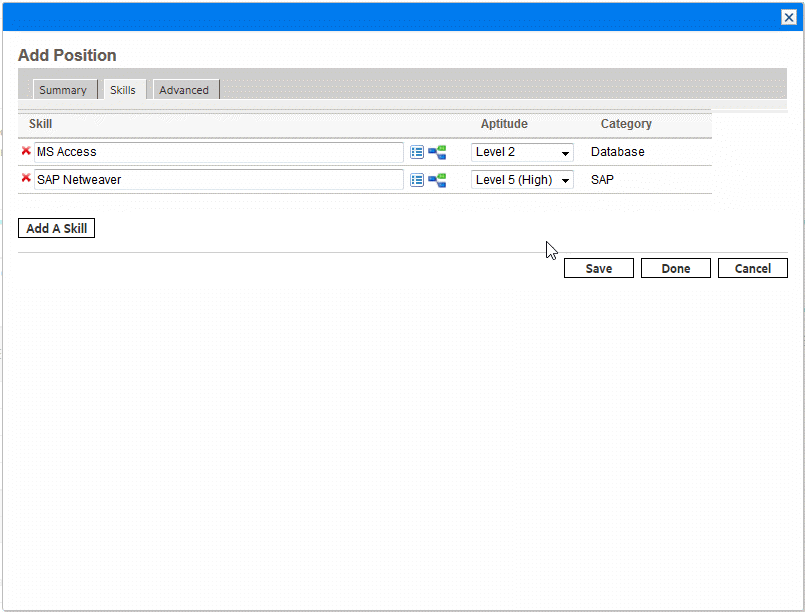
Task: Select the Skills tab
Action: (x=123, y=90)
